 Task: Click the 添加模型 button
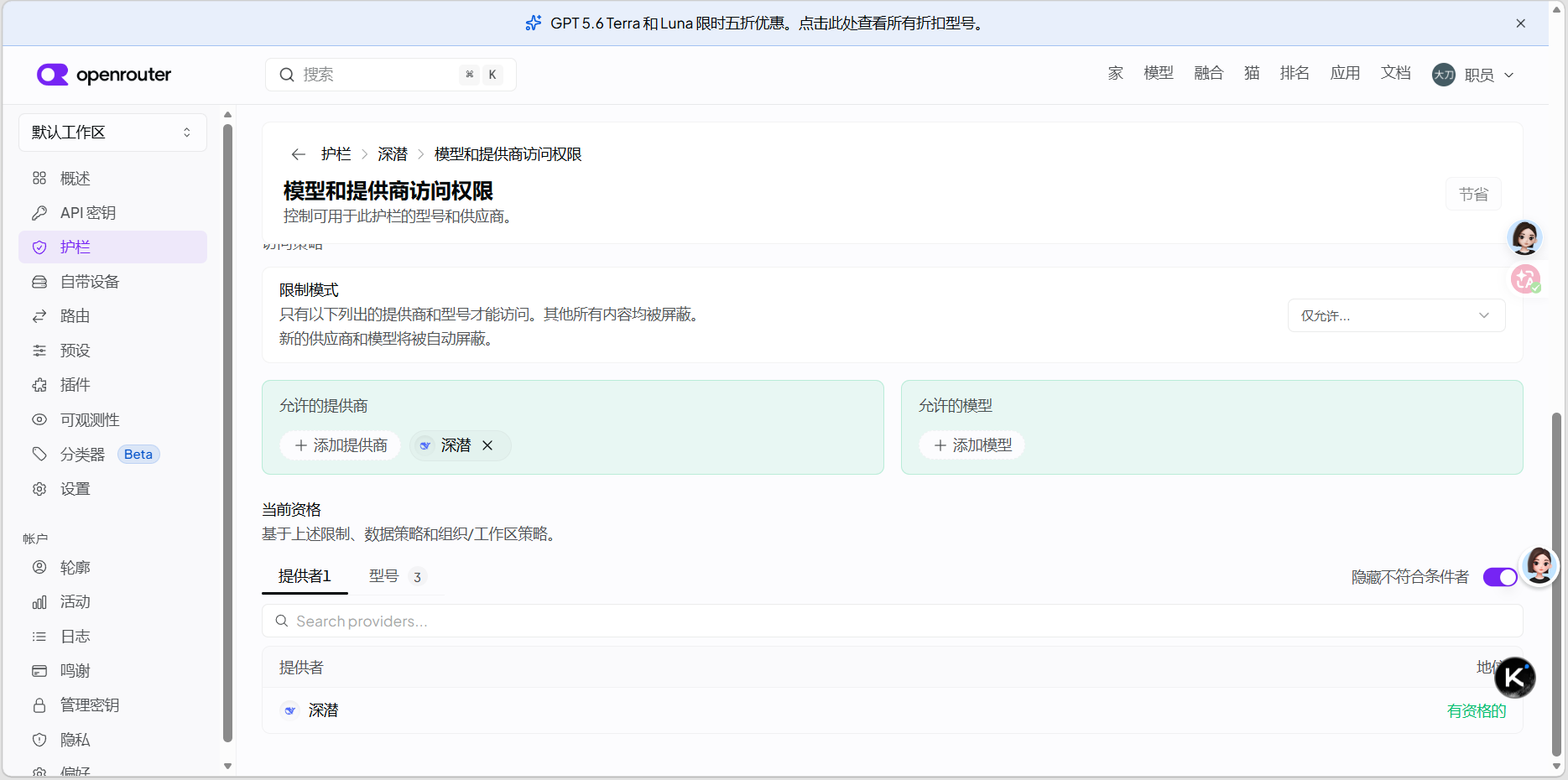[972, 445]
